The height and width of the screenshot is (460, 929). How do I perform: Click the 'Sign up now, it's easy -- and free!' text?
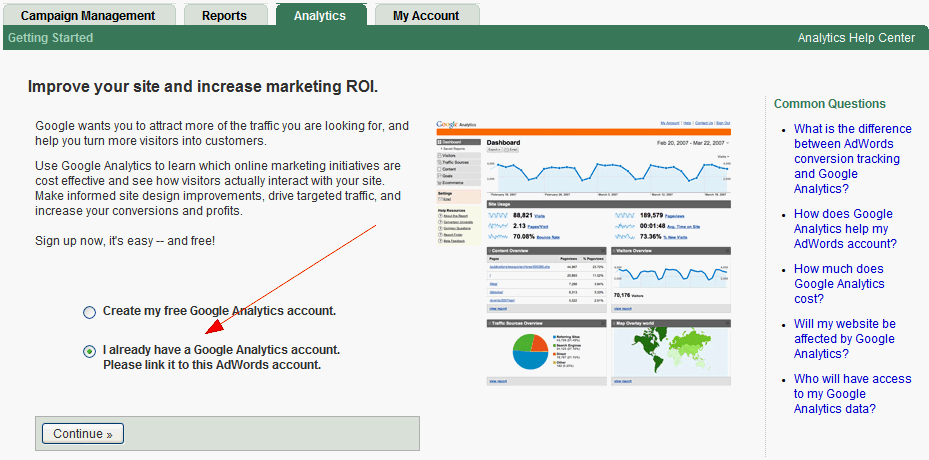(x=125, y=241)
